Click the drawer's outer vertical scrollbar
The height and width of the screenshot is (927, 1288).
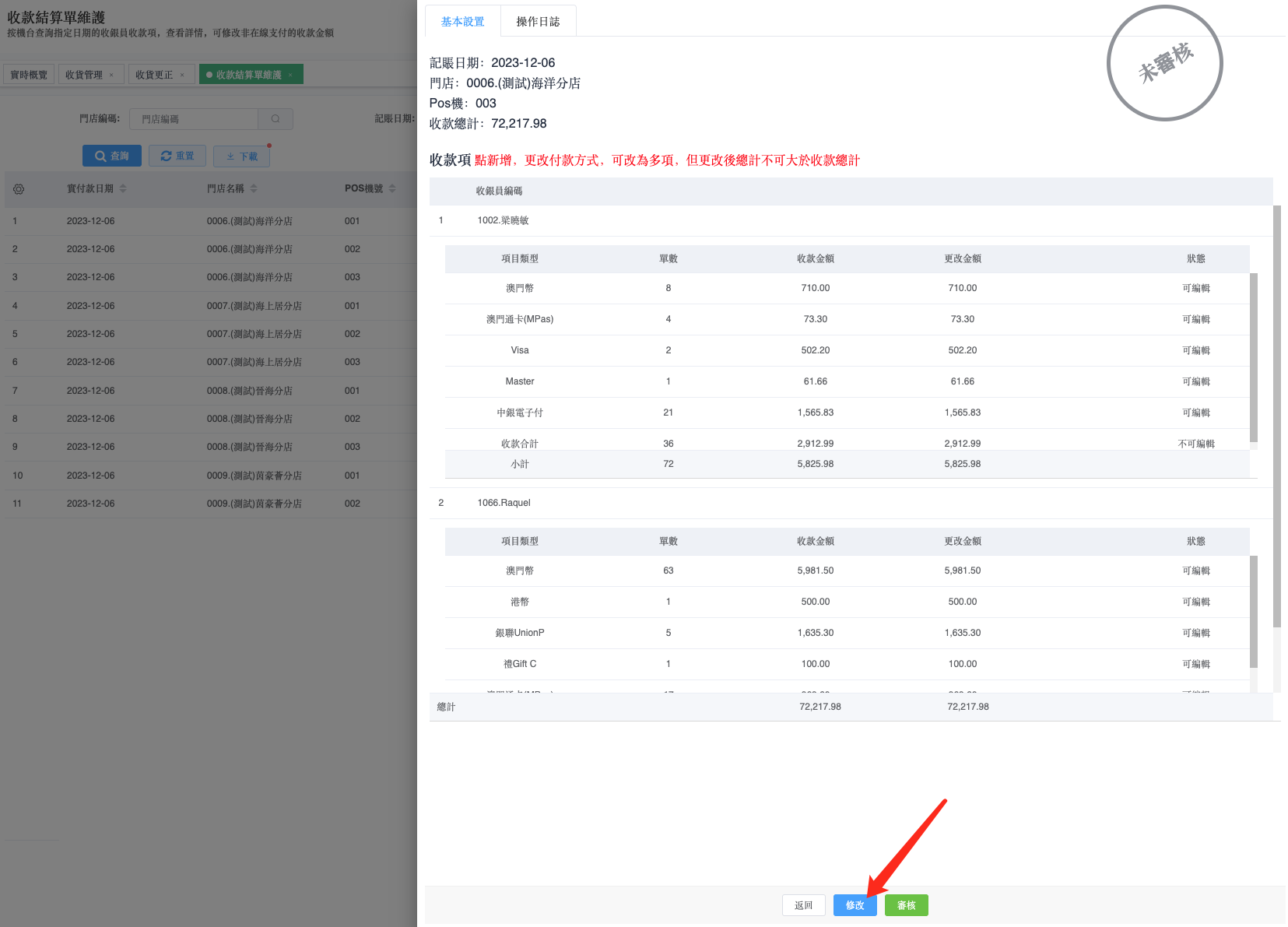coord(1277,416)
